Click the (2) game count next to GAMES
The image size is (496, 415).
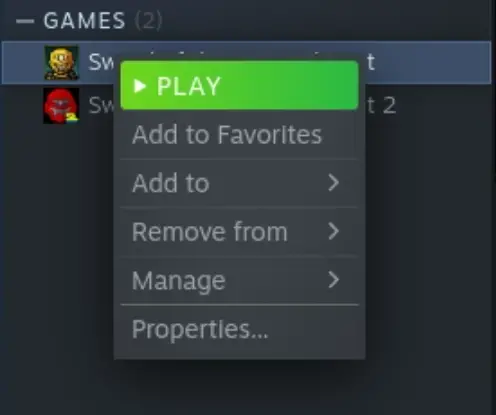coord(149,21)
